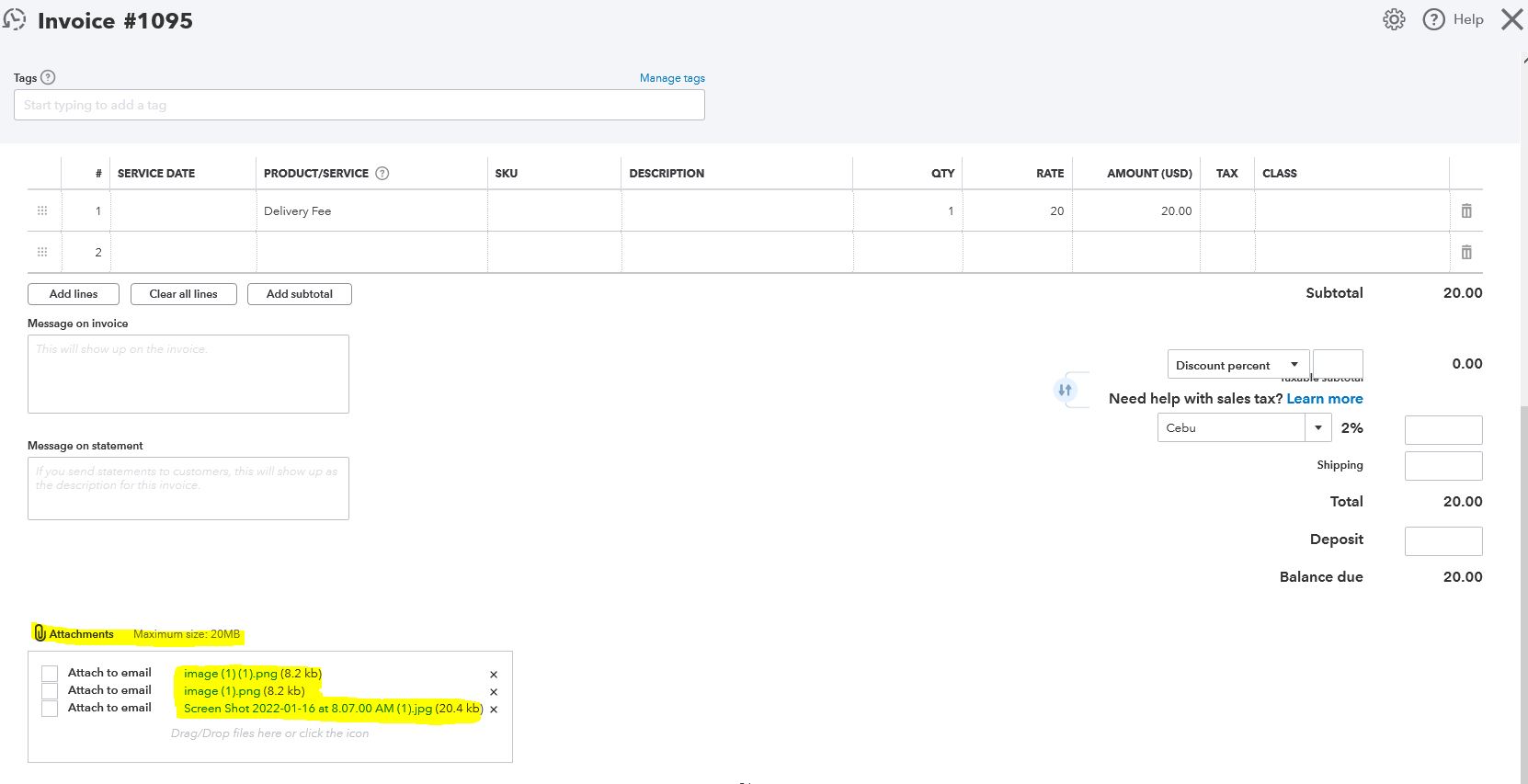
Task: Click the trash icon on line 2
Action: [1466, 252]
